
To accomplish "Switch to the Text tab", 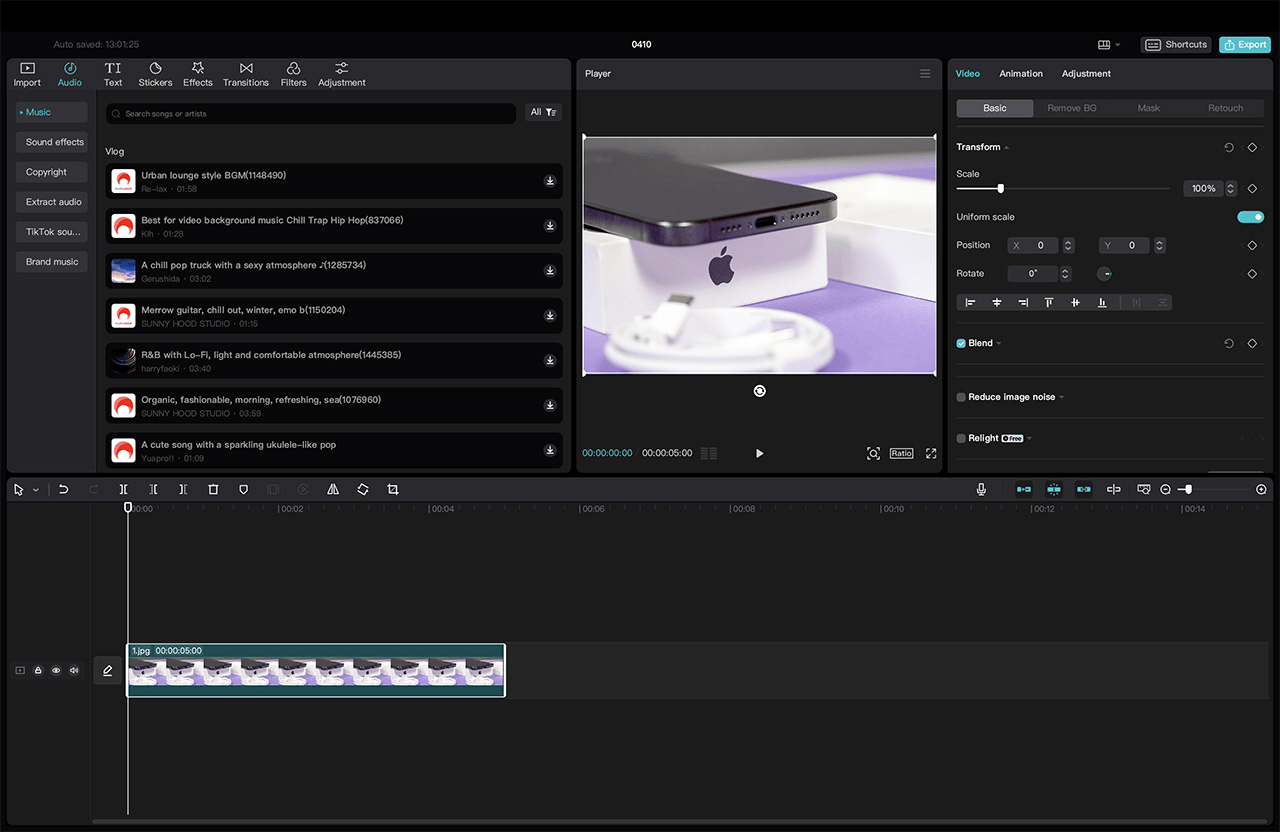I will pyautogui.click(x=113, y=75).
